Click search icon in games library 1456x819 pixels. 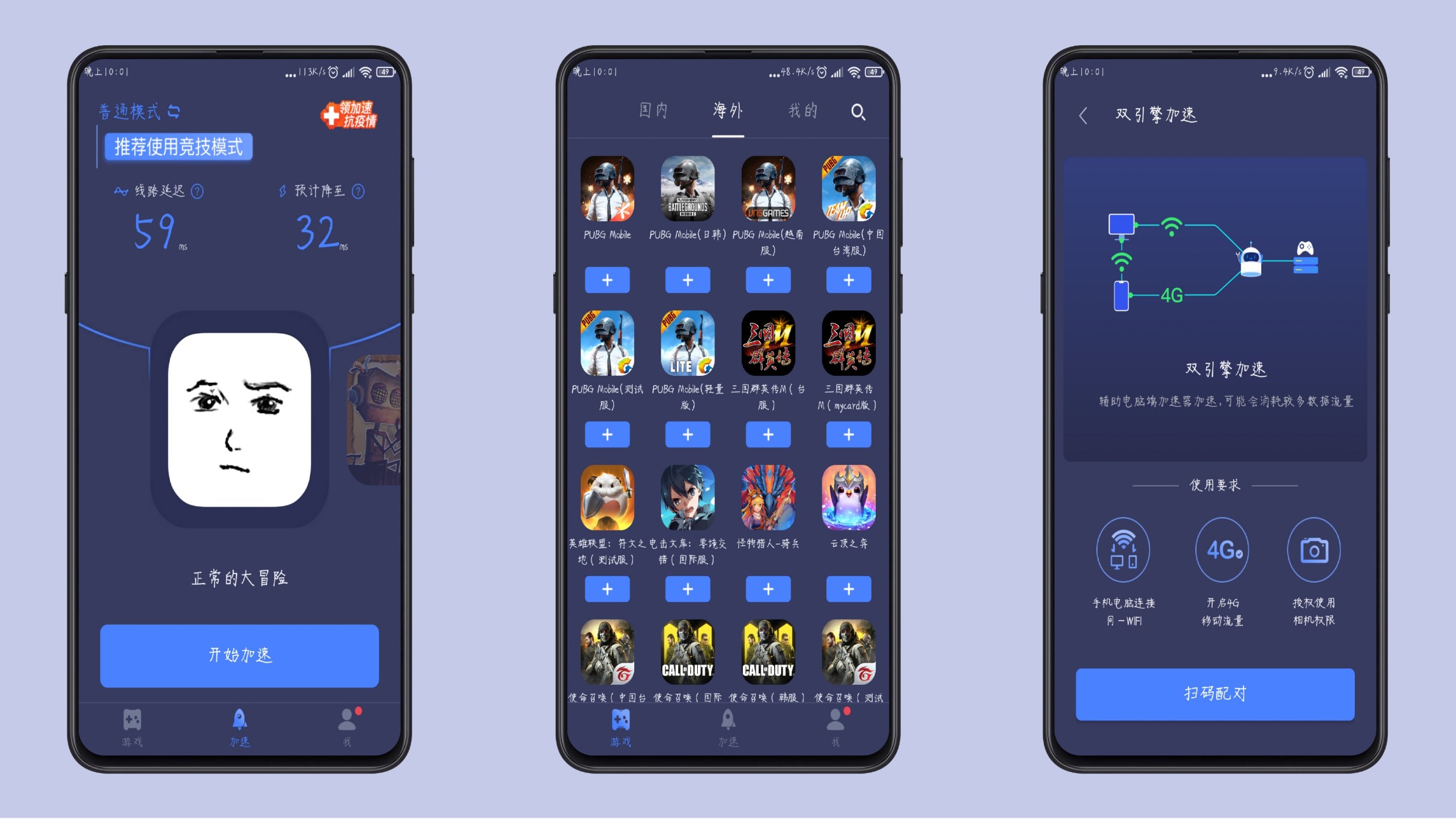coord(859,113)
